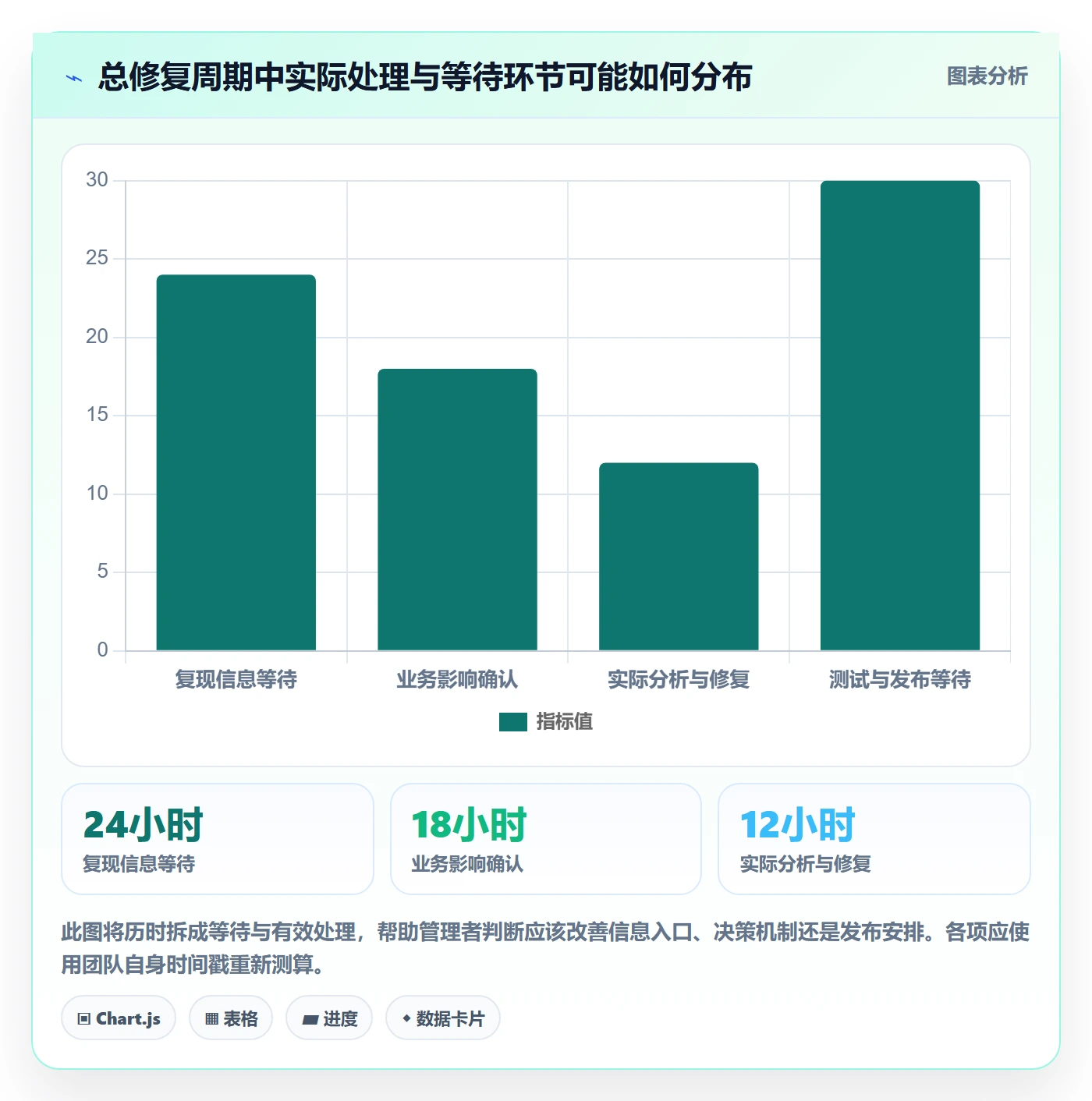This screenshot has width=1092, height=1101.
Task: Click the bar icon in 进度 chip
Action: 310,1019
